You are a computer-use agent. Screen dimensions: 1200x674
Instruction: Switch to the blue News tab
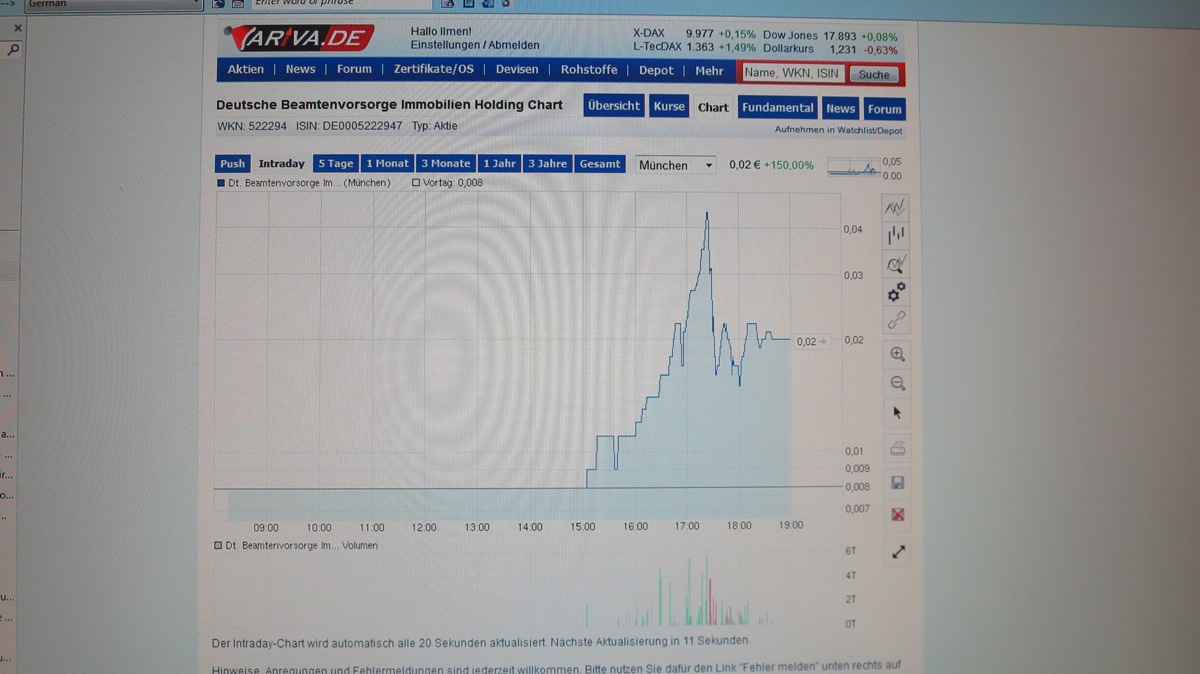tap(840, 108)
